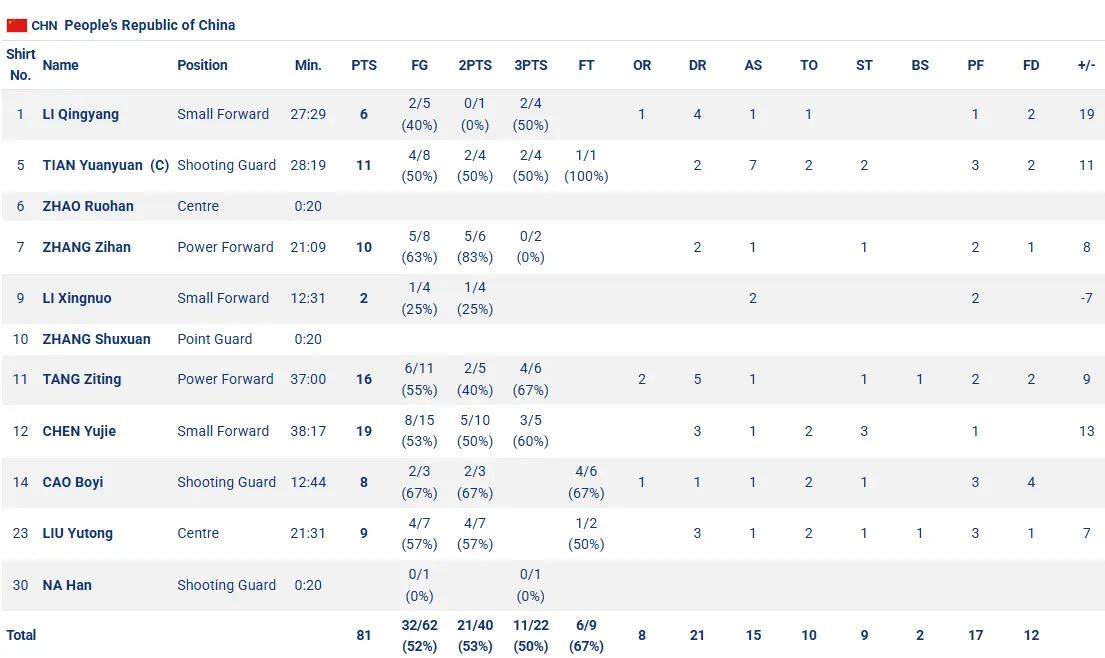Select CHEN Yujie from roster
Viewport: 1105px width, 658px height.
(79, 431)
